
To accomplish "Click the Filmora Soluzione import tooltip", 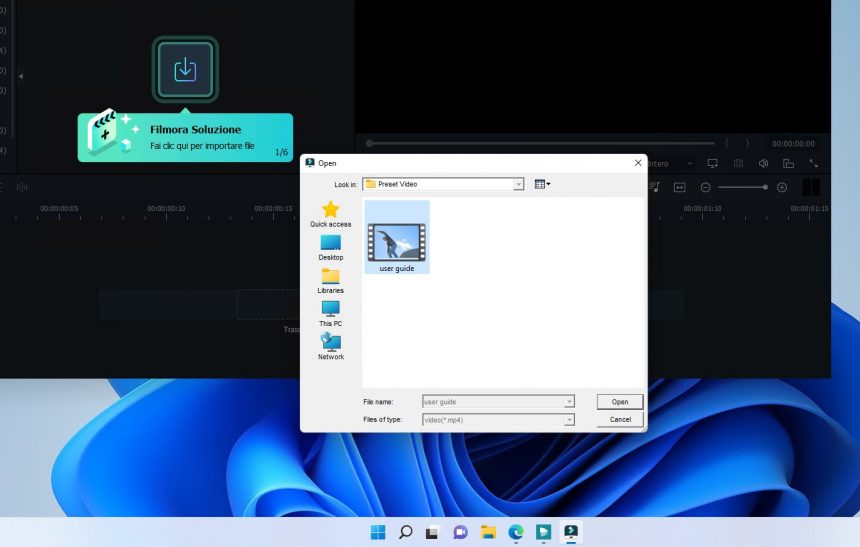I will (x=185, y=137).
